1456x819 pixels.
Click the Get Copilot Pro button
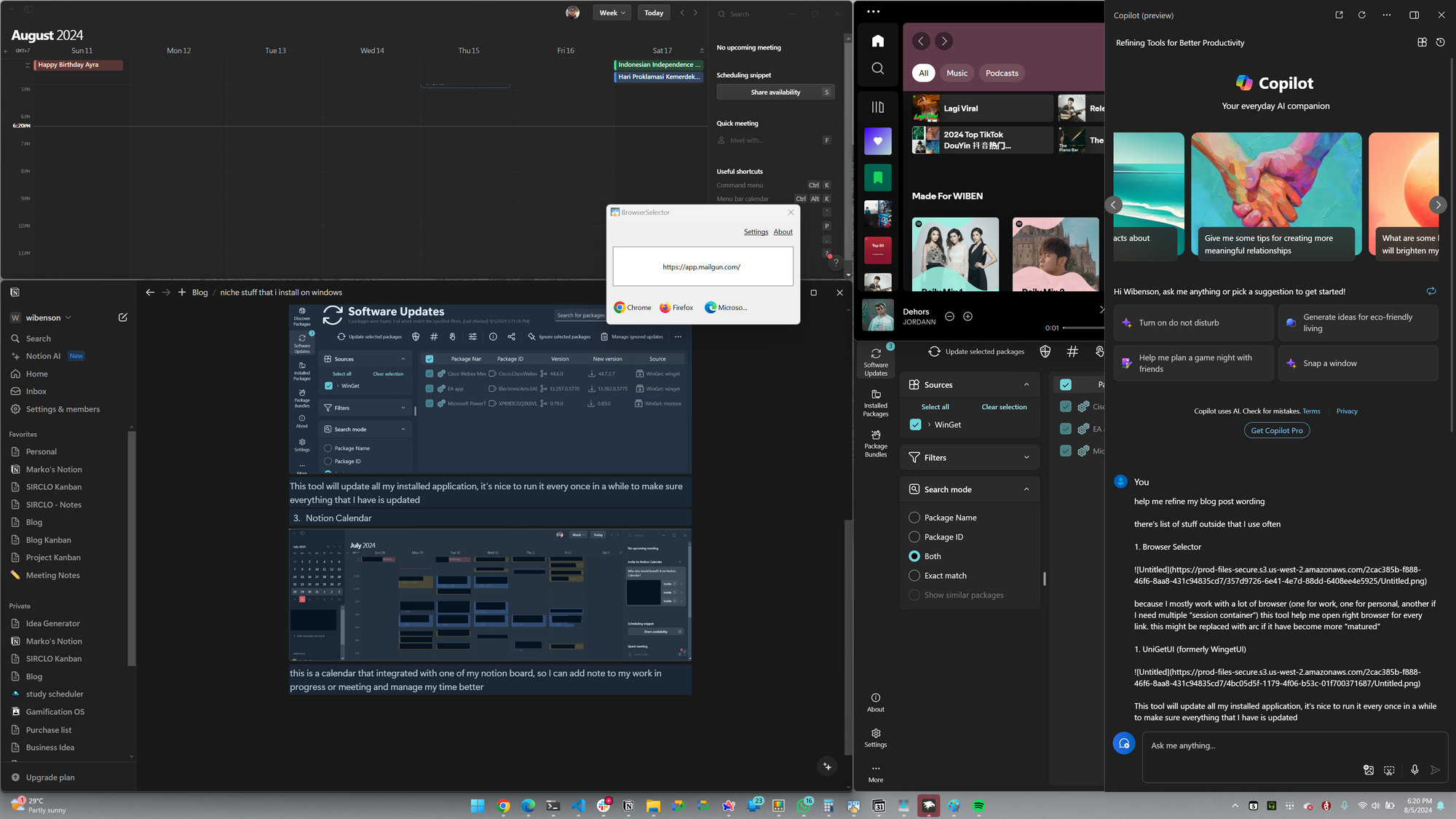coord(1276,429)
